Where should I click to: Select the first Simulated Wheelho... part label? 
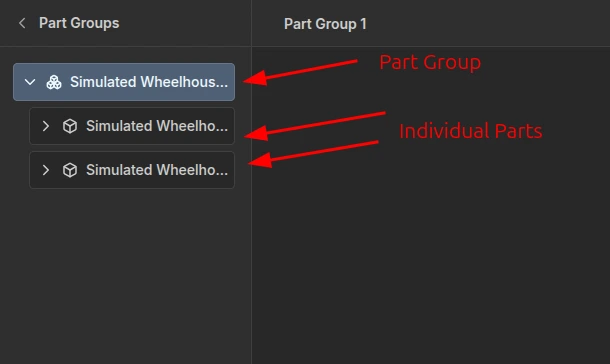click(x=157, y=126)
